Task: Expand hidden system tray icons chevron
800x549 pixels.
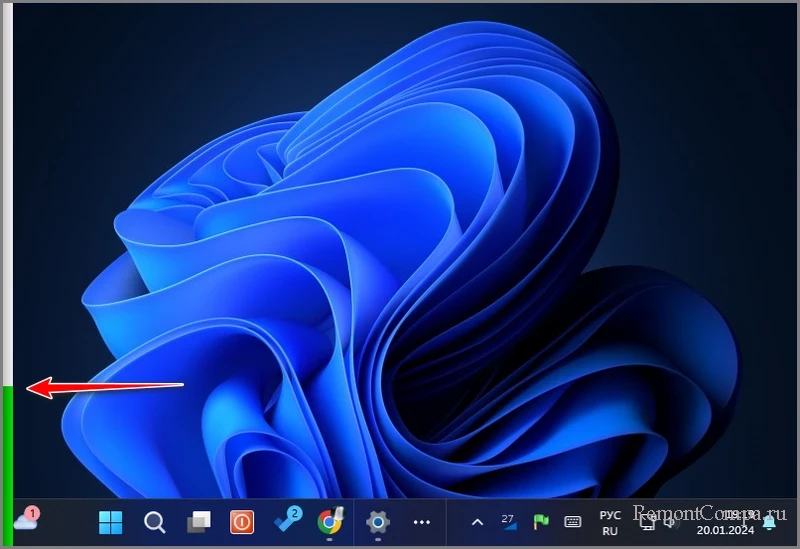Action: coord(477,522)
